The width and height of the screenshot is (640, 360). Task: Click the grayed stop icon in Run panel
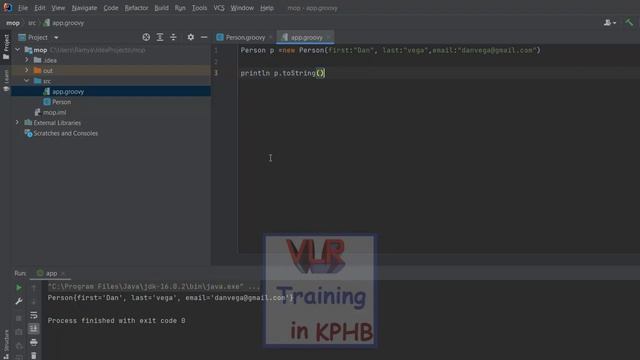click(19, 318)
